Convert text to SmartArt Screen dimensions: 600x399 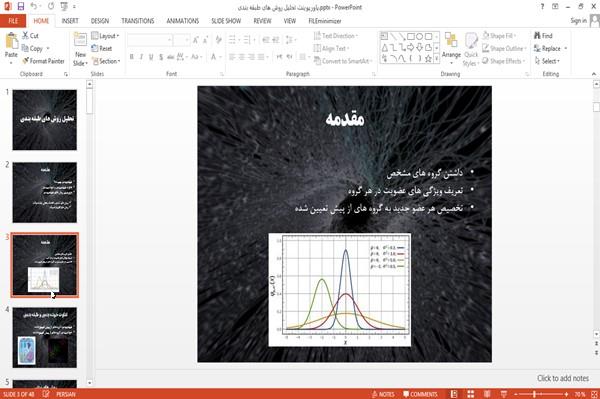coord(342,61)
